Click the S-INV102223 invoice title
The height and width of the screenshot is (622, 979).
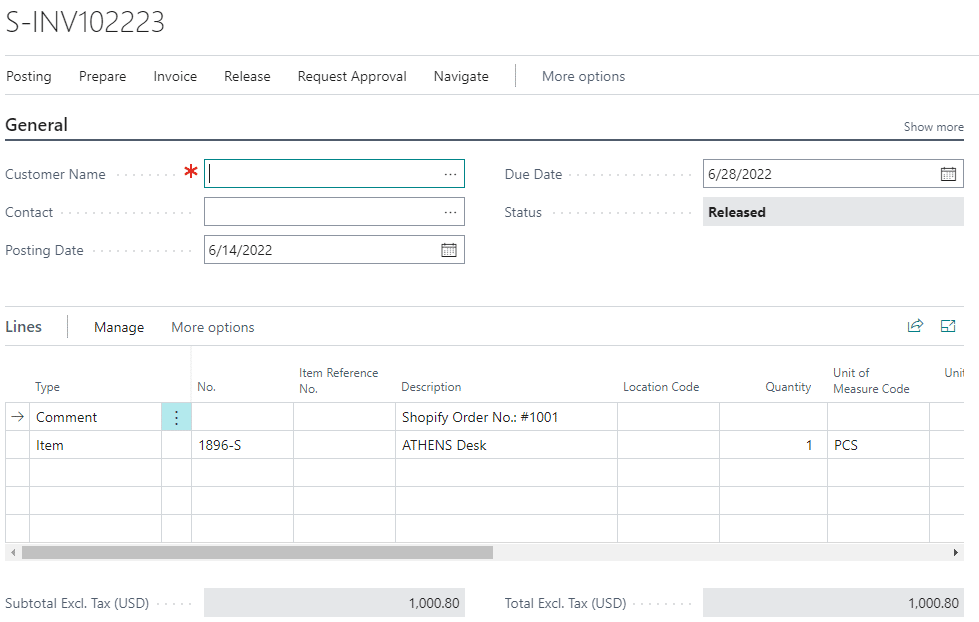85,22
